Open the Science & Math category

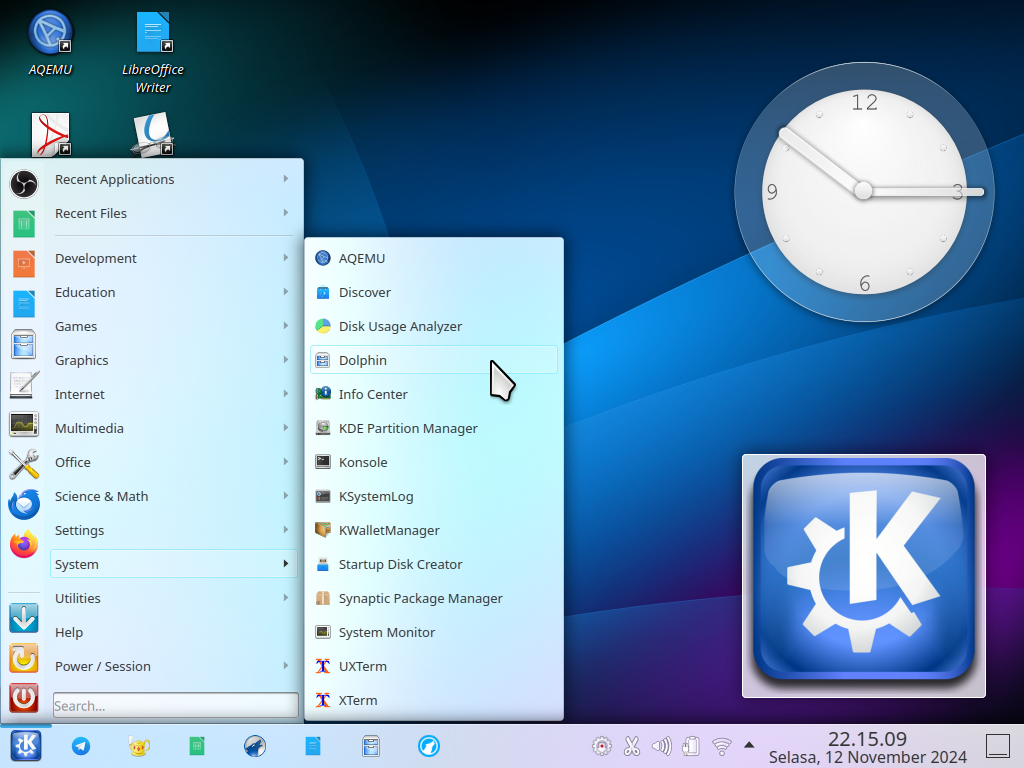(x=174, y=496)
